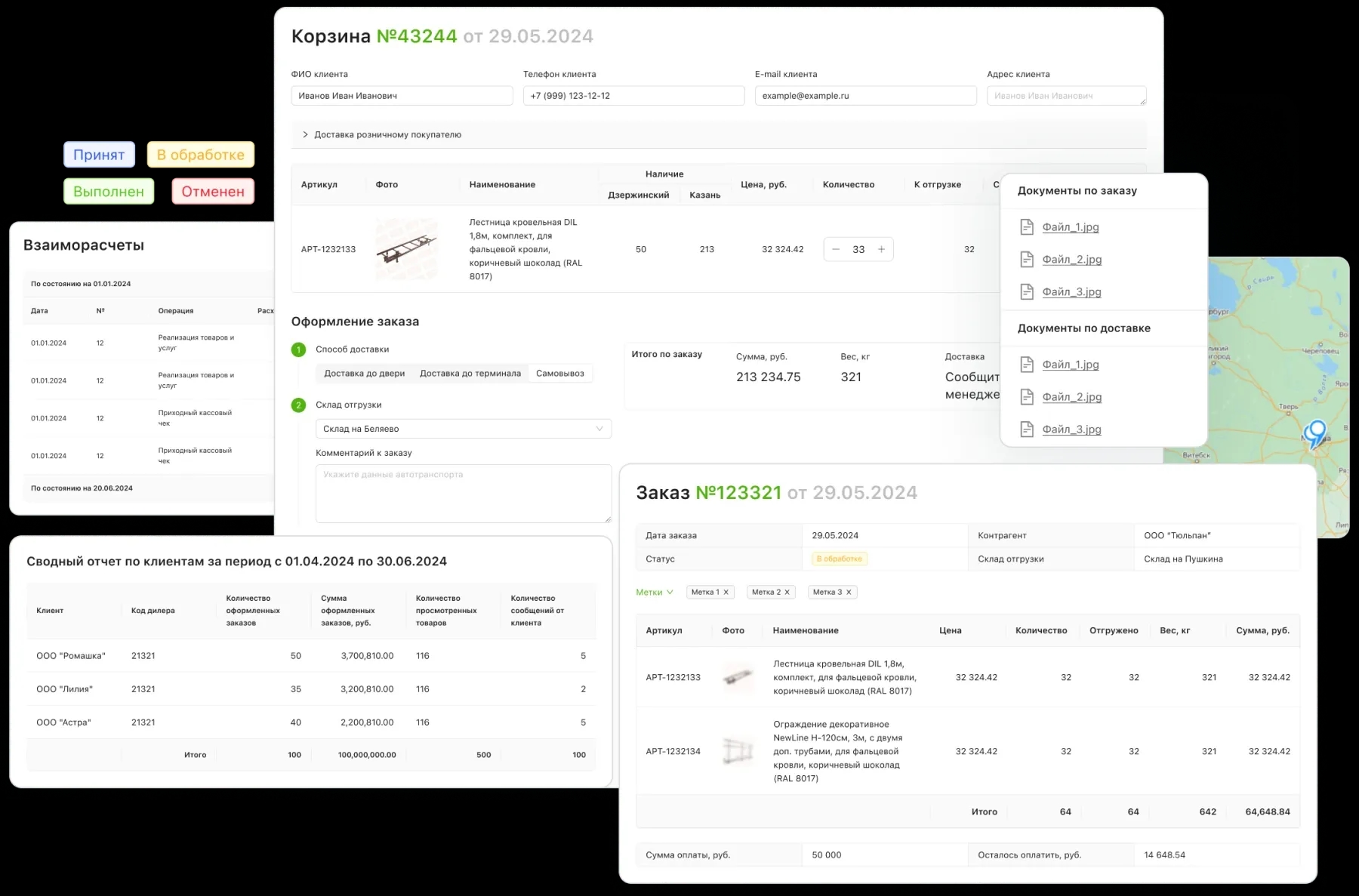Increase quantity with the plus button

click(881, 249)
